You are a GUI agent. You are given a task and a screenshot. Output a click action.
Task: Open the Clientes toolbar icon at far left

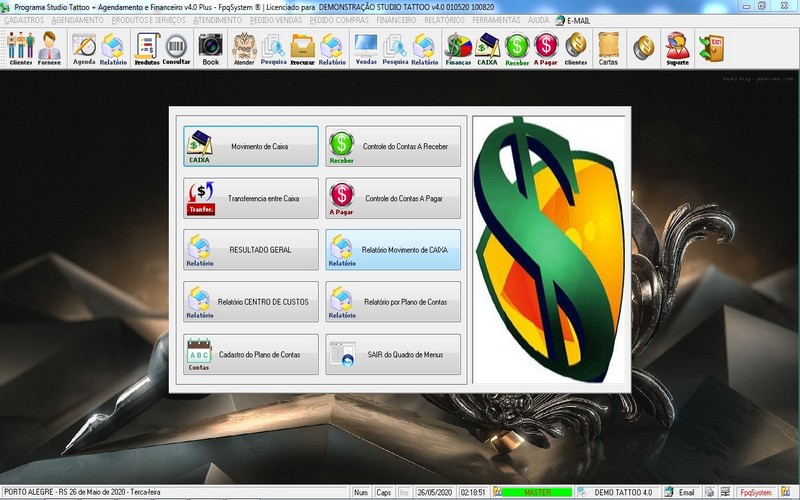[20, 47]
